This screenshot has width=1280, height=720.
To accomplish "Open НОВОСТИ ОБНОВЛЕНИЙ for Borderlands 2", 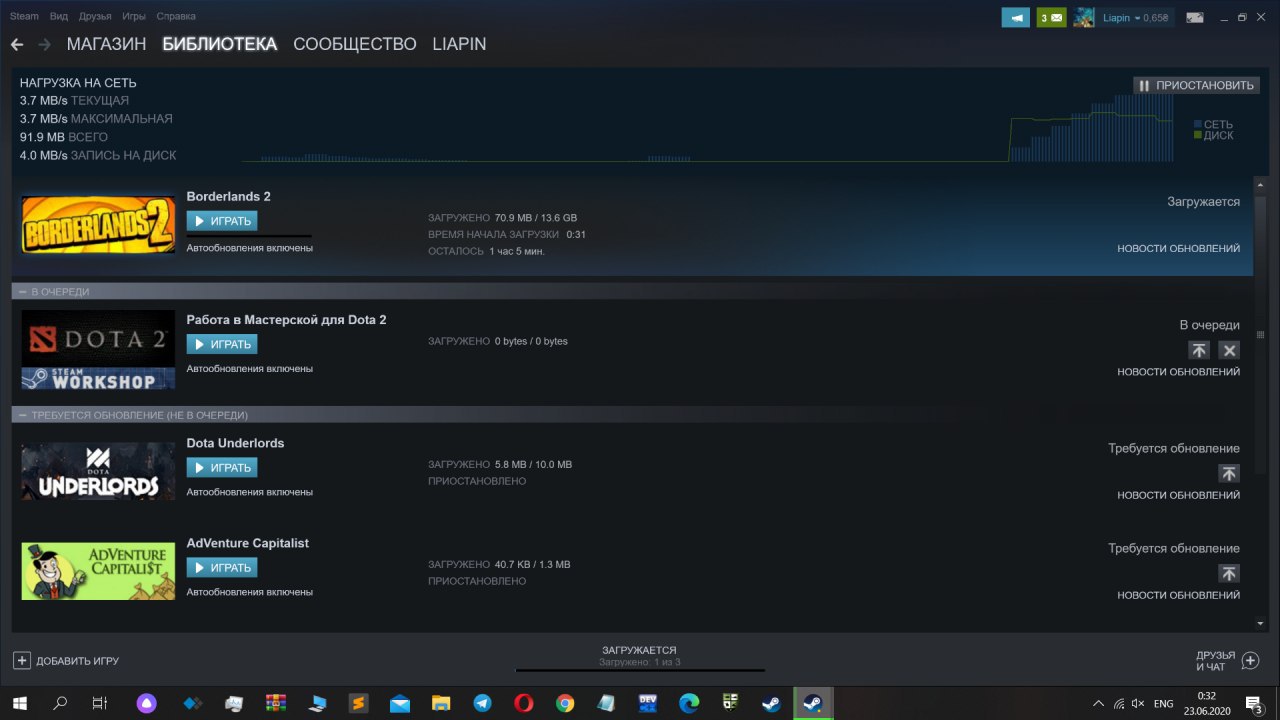I will pyautogui.click(x=1178, y=248).
